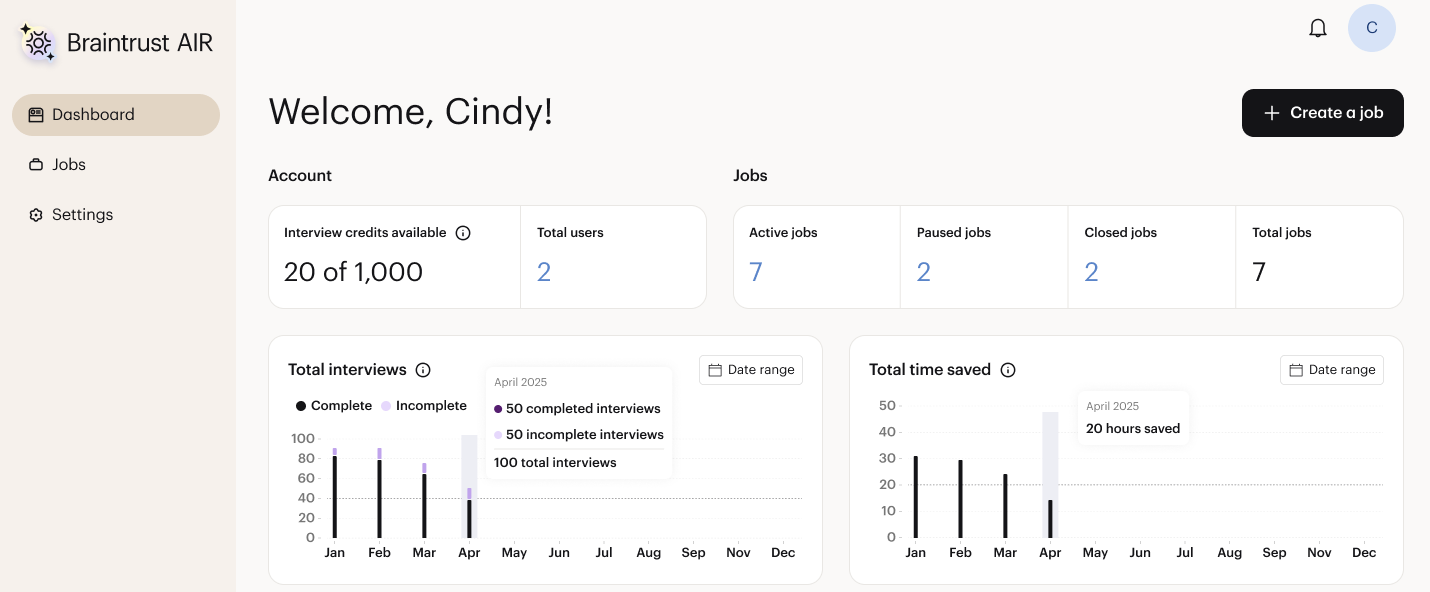Open the user avatar profile menu

pyautogui.click(x=1371, y=28)
